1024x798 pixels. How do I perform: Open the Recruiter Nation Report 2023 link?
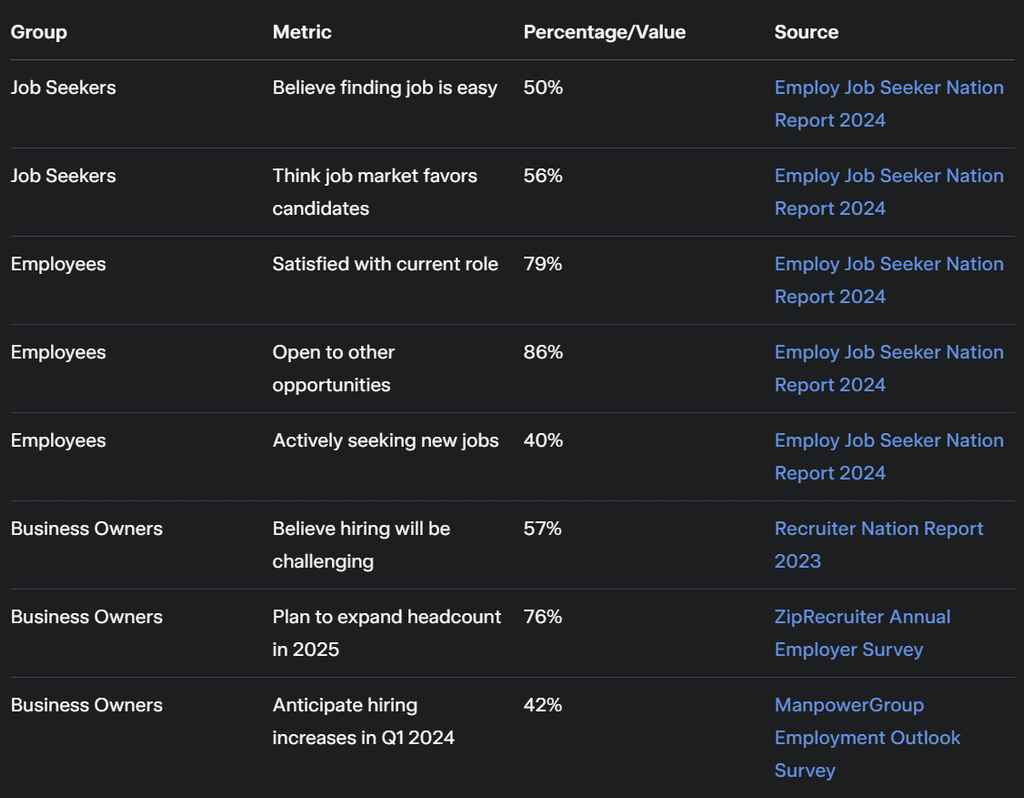coord(878,529)
